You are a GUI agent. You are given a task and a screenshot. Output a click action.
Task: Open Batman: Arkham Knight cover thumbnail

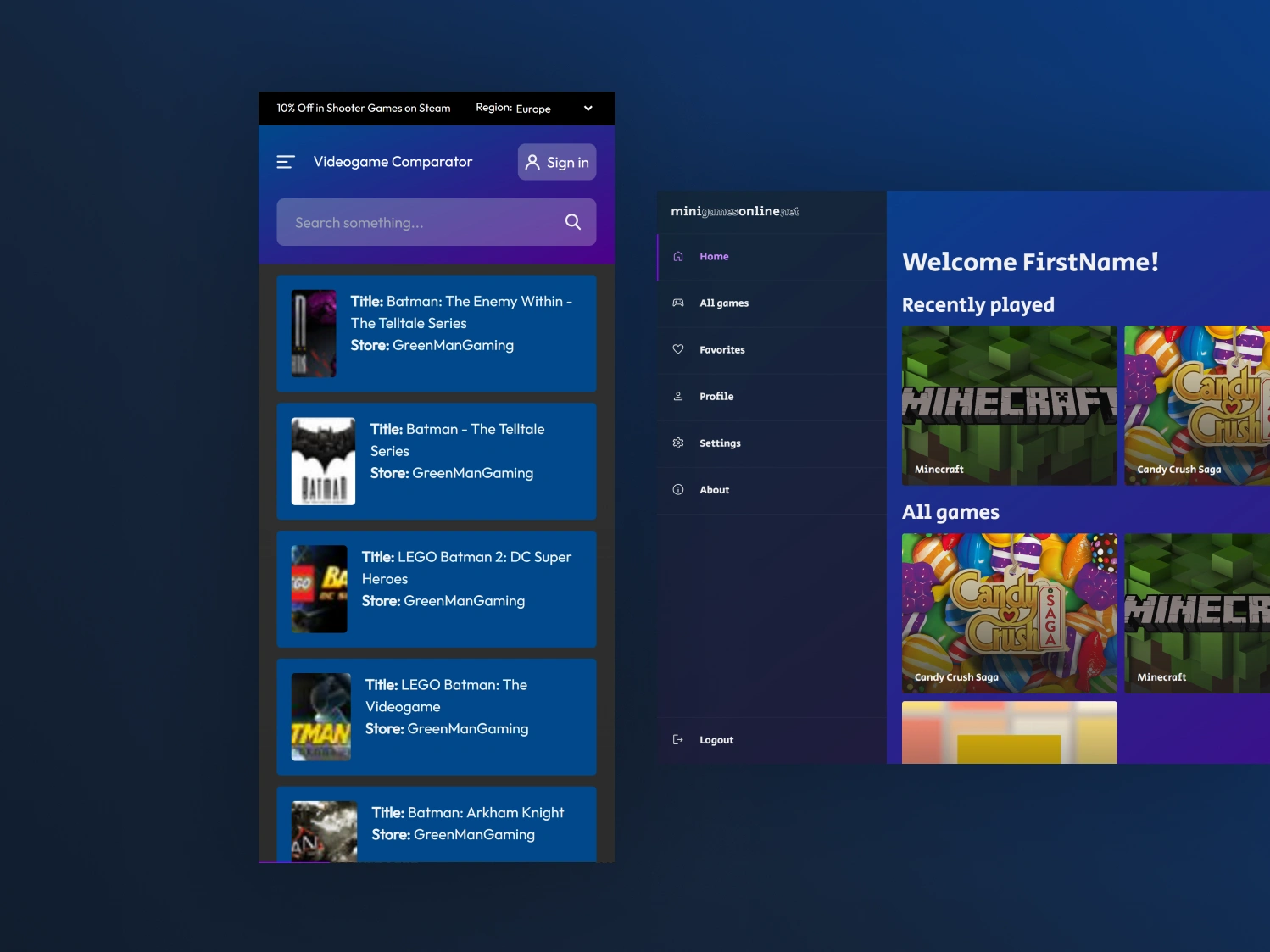(325, 832)
